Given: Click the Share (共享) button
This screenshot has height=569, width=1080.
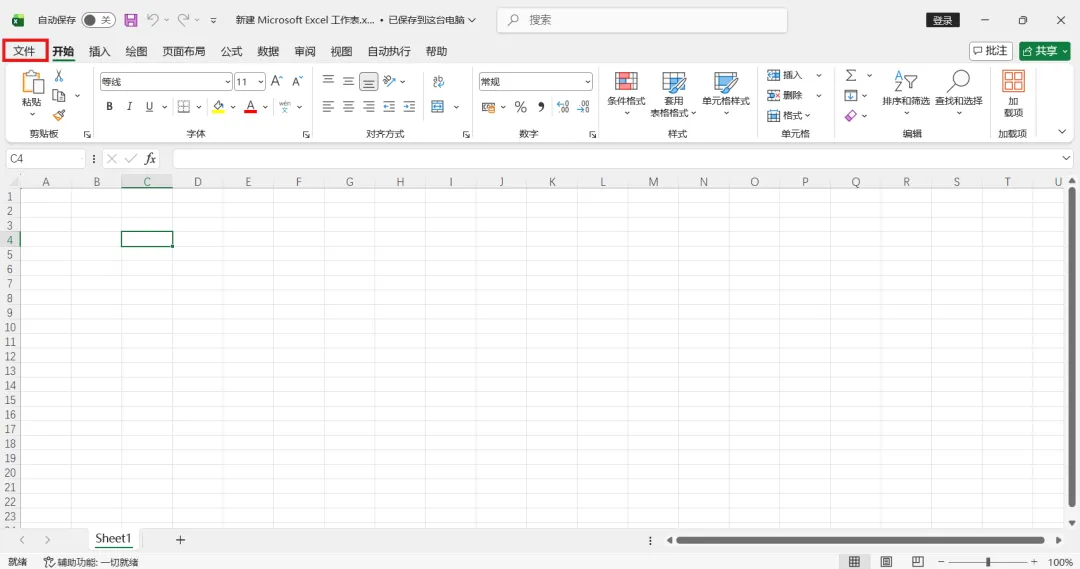Looking at the screenshot, I should click(x=1044, y=51).
